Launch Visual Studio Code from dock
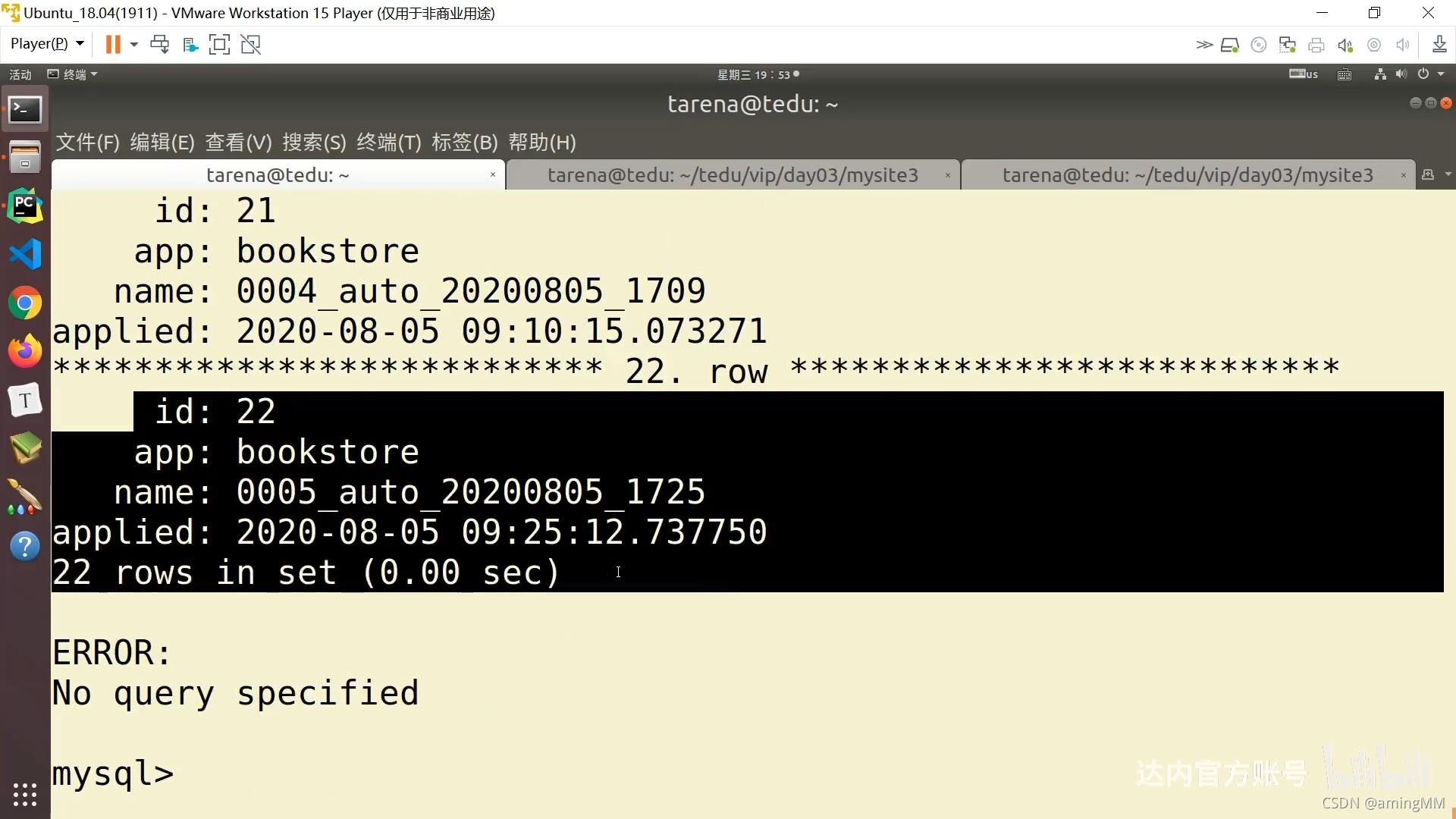This screenshot has width=1456, height=819. (x=25, y=254)
